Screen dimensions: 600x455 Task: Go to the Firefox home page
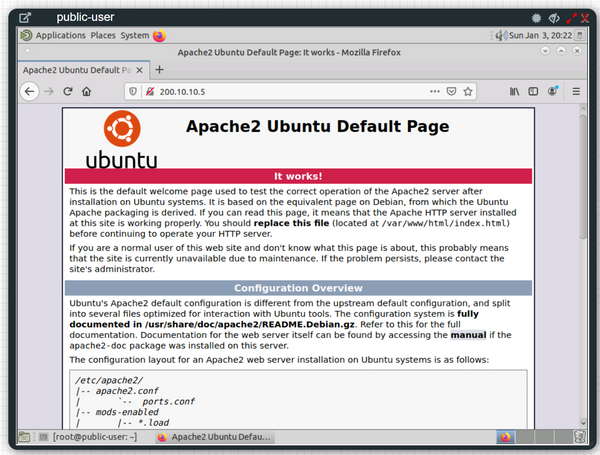point(88,91)
